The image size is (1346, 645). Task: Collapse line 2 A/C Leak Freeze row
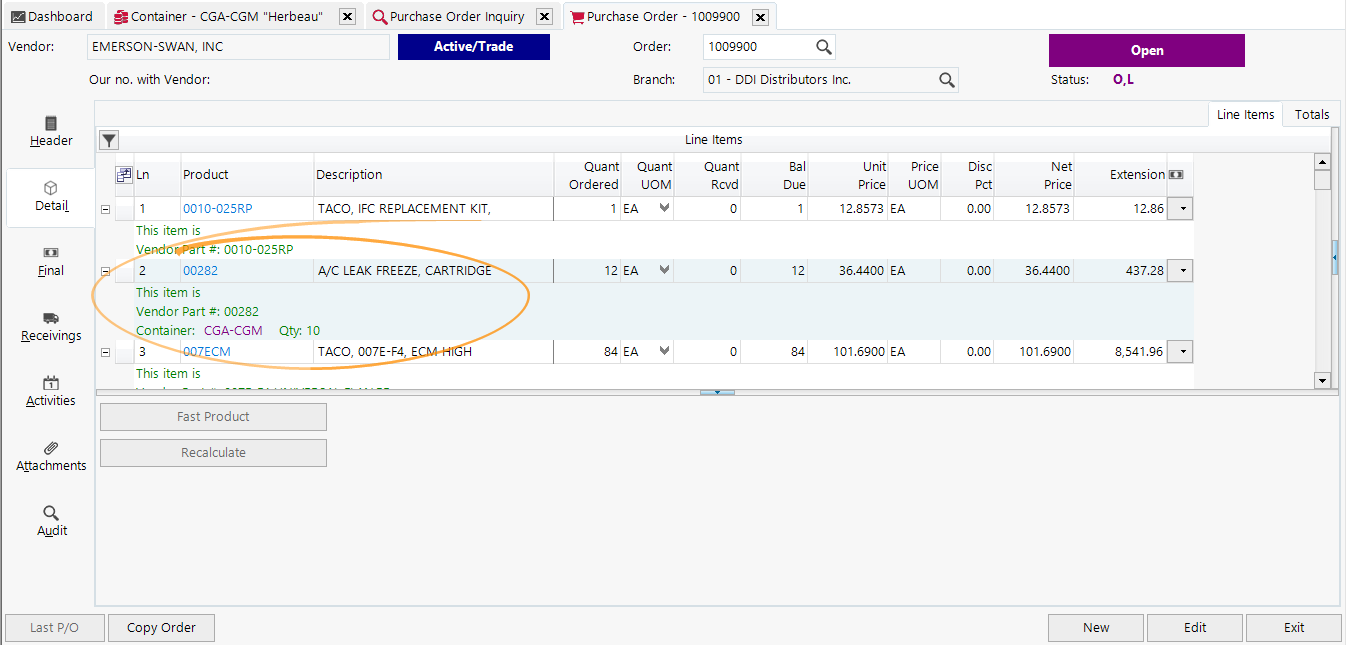[105, 271]
